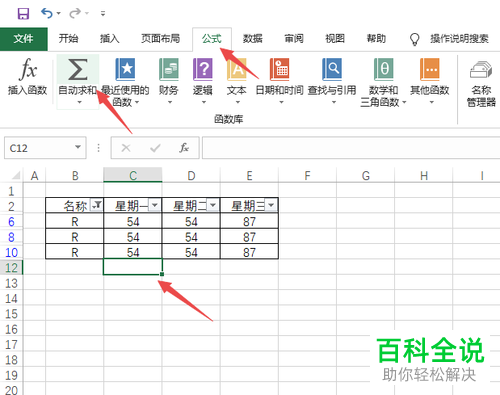Switch to the 数据 tab
This screenshot has height=395, width=500.
click(252, 39)
